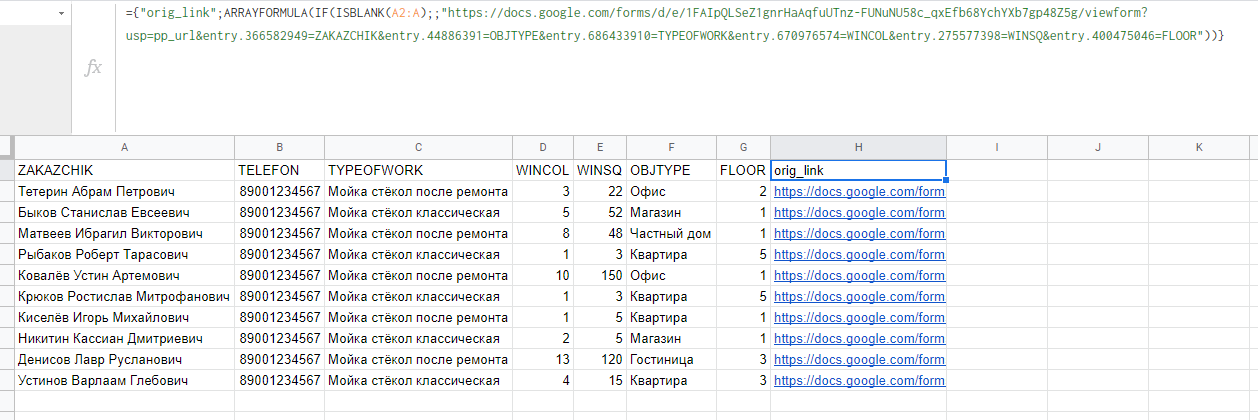The image size is (1258, 420).
Task: Select the OBJTYPE header cell
Action: click(671, 170)
